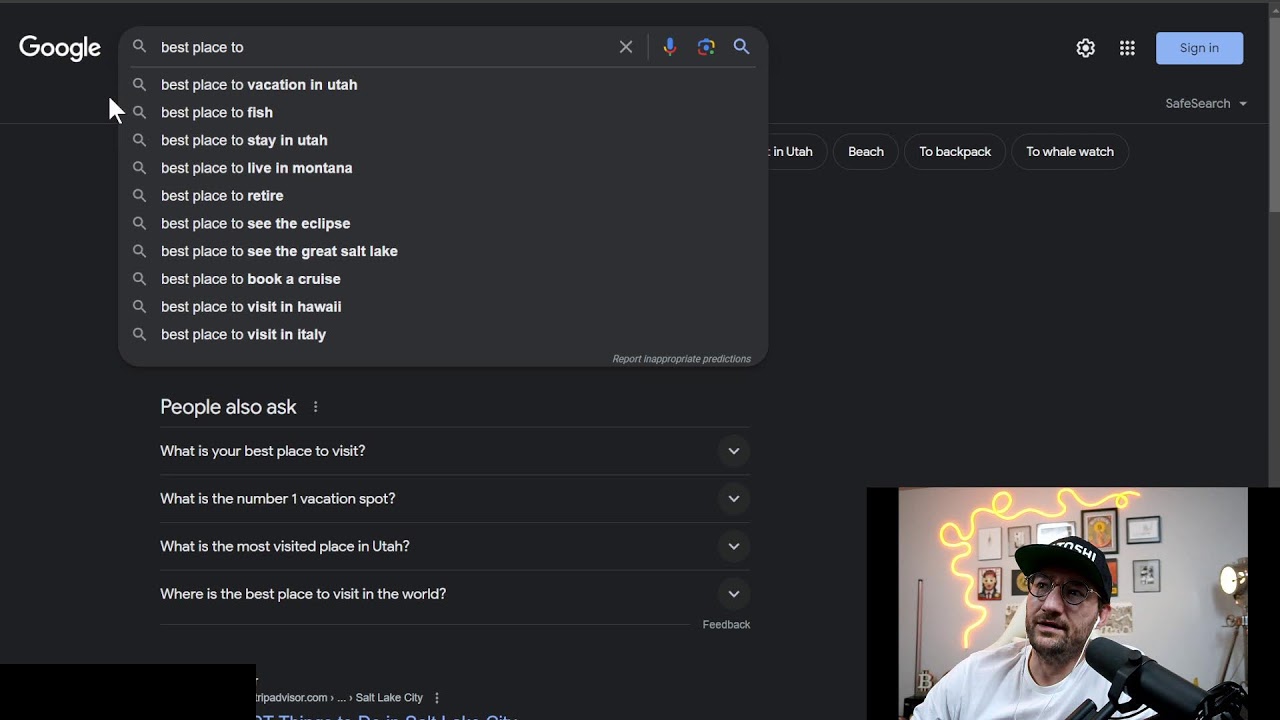Viewport: 1280px width, 720px height.
Task: Select the Beach filter chip
Action: pyautogui.click(x=865, y=152)
